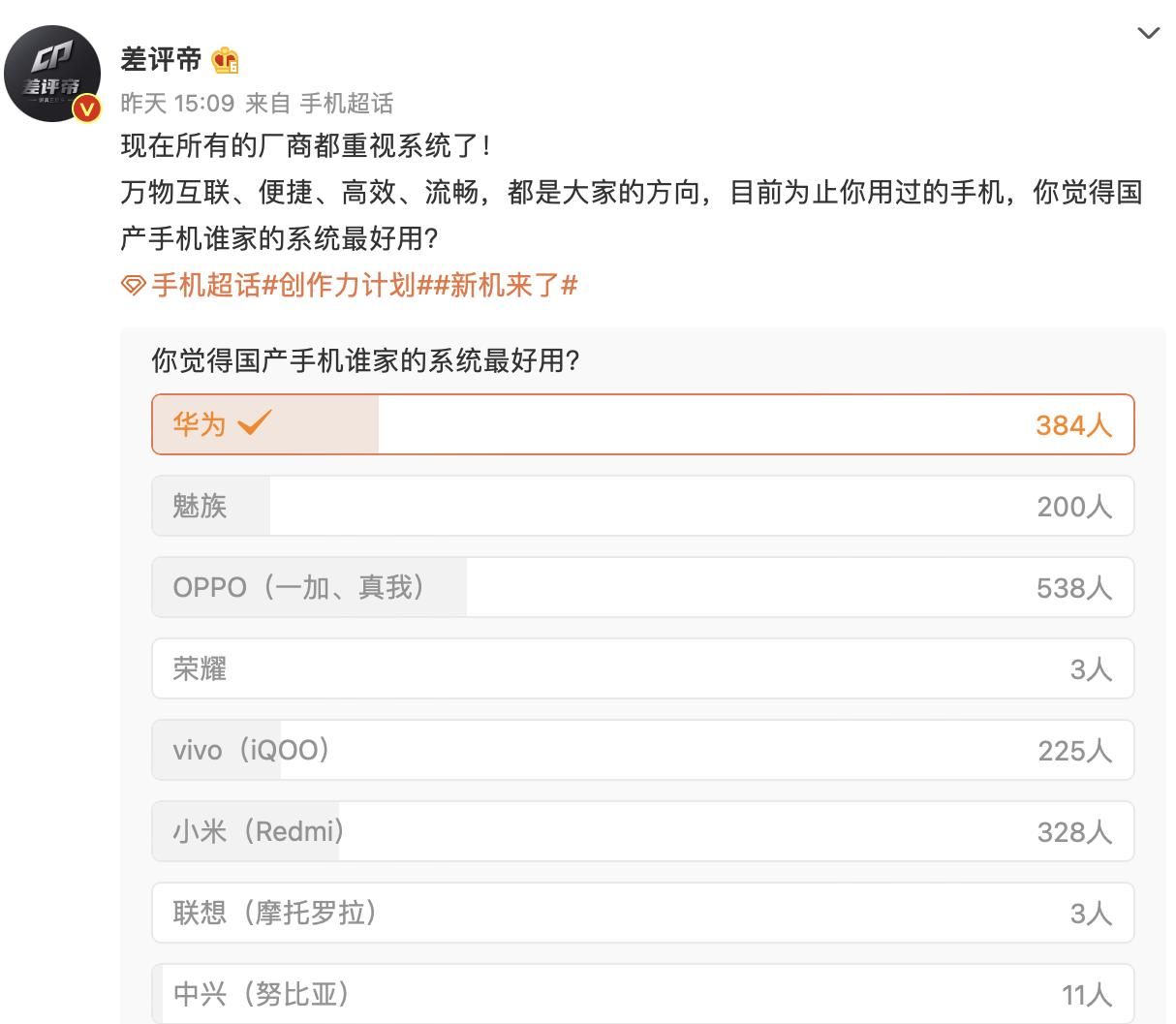Select the 联想（摩托罗拉） option

coord(643,913)
